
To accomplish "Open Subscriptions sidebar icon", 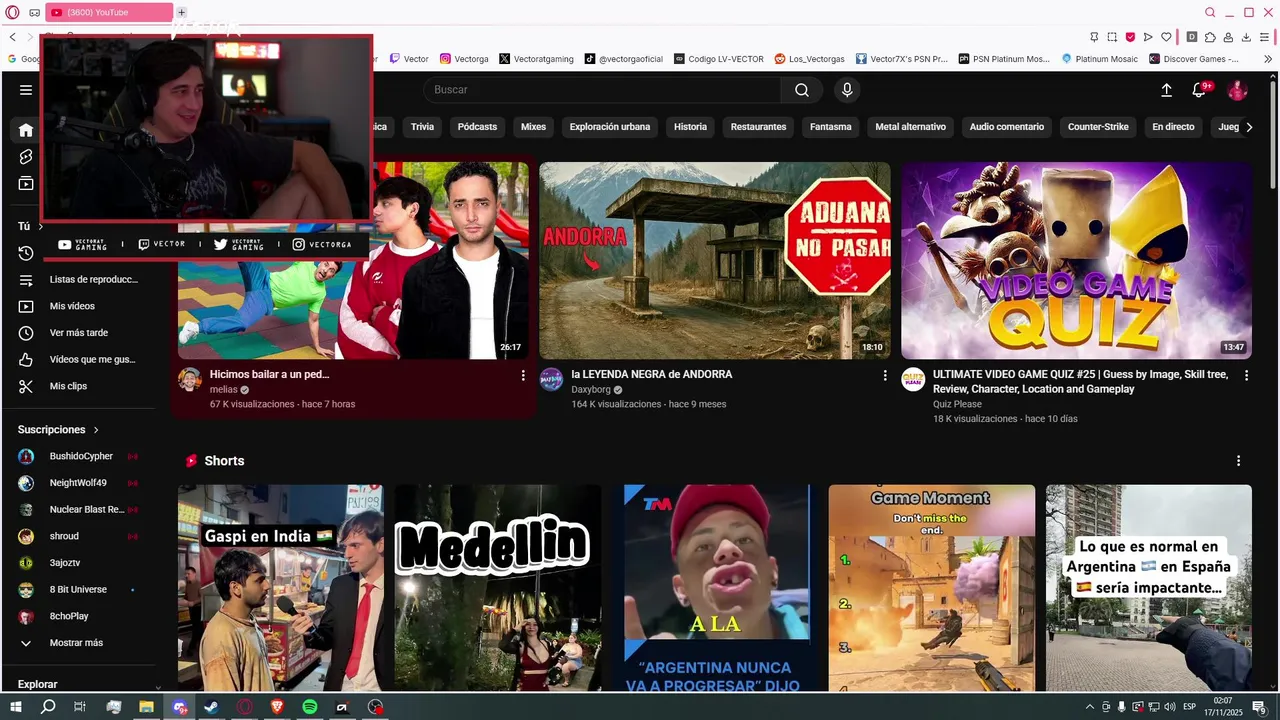I will click(26, 184).
